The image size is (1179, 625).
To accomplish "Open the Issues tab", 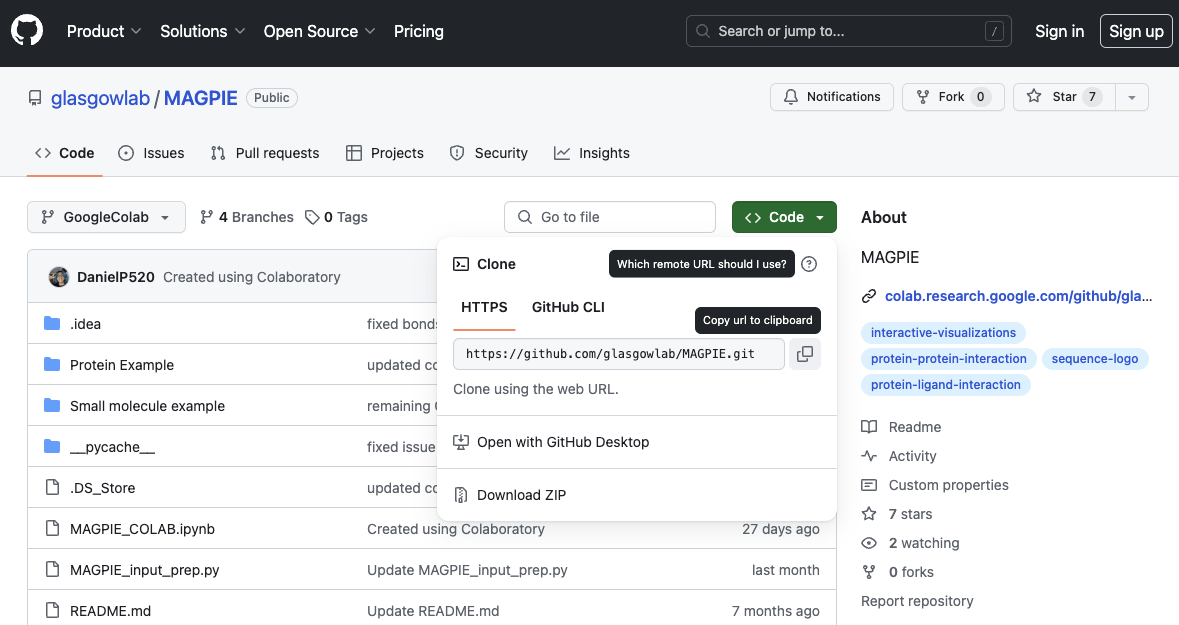I will [151, 153].
